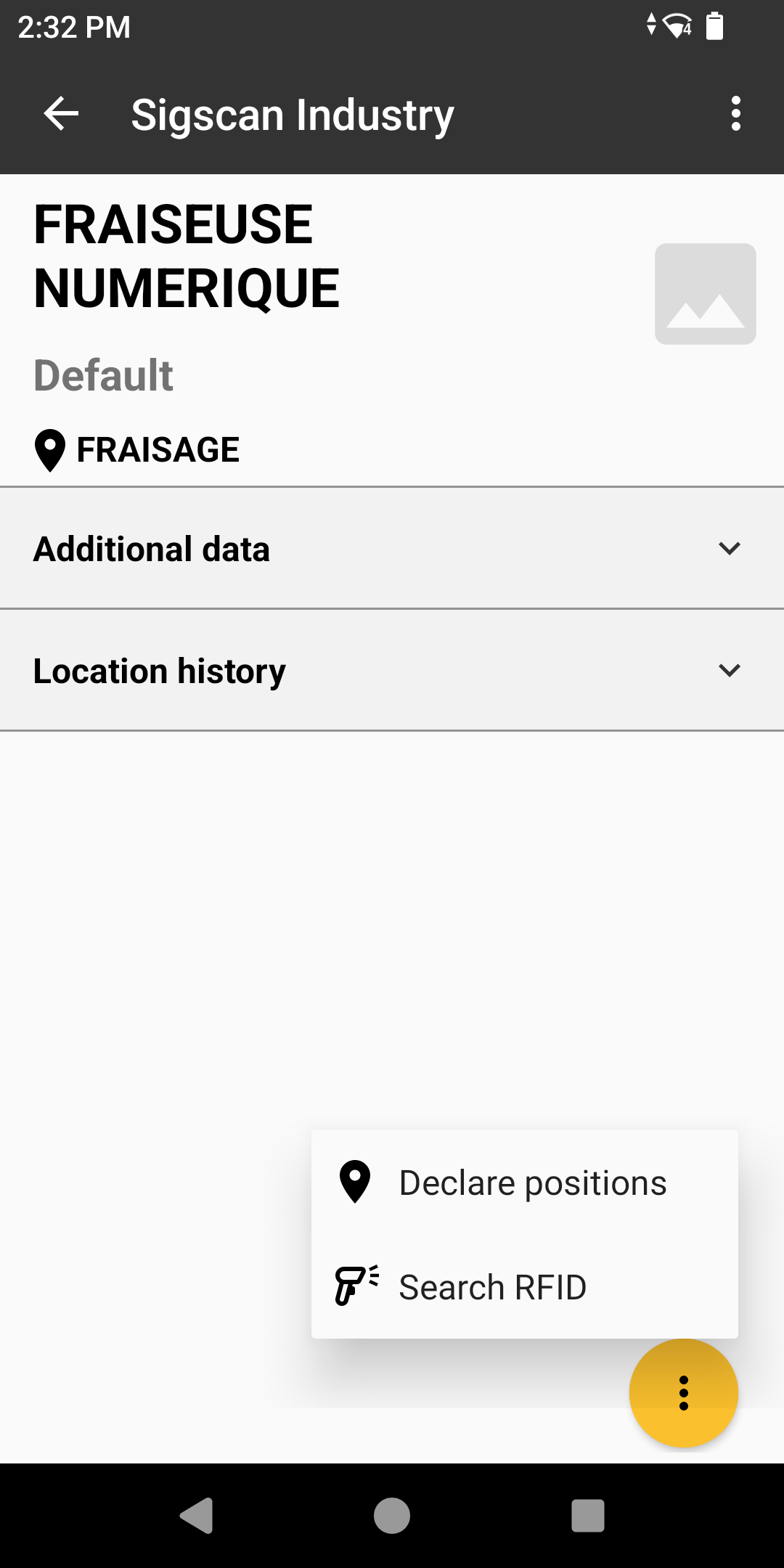Tap the asset image placeholder thumbnail
Viewport: 784px width, 1568px height.
point(706,294)
